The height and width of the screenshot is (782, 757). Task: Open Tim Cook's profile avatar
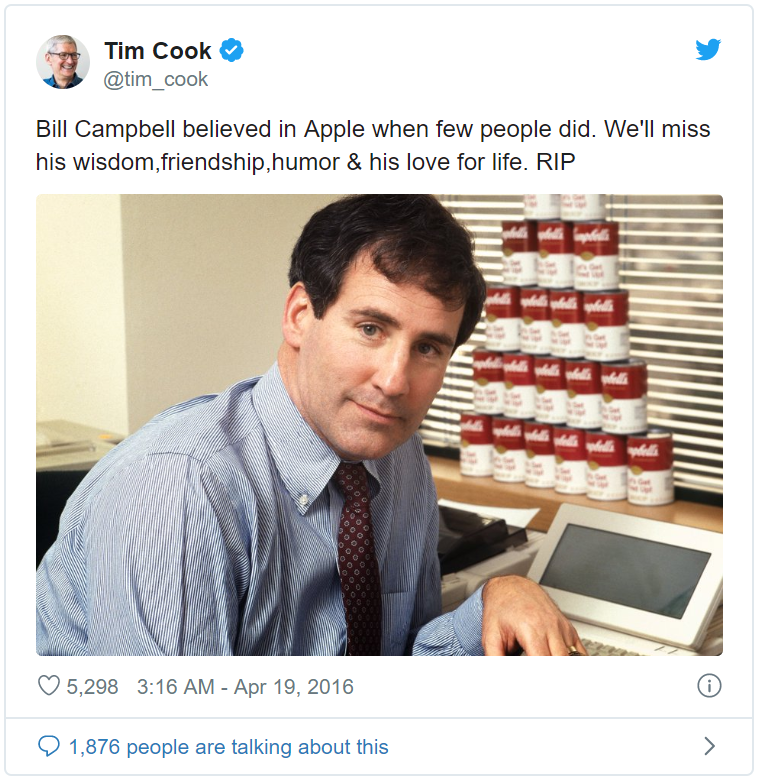[x=63, y=62]
